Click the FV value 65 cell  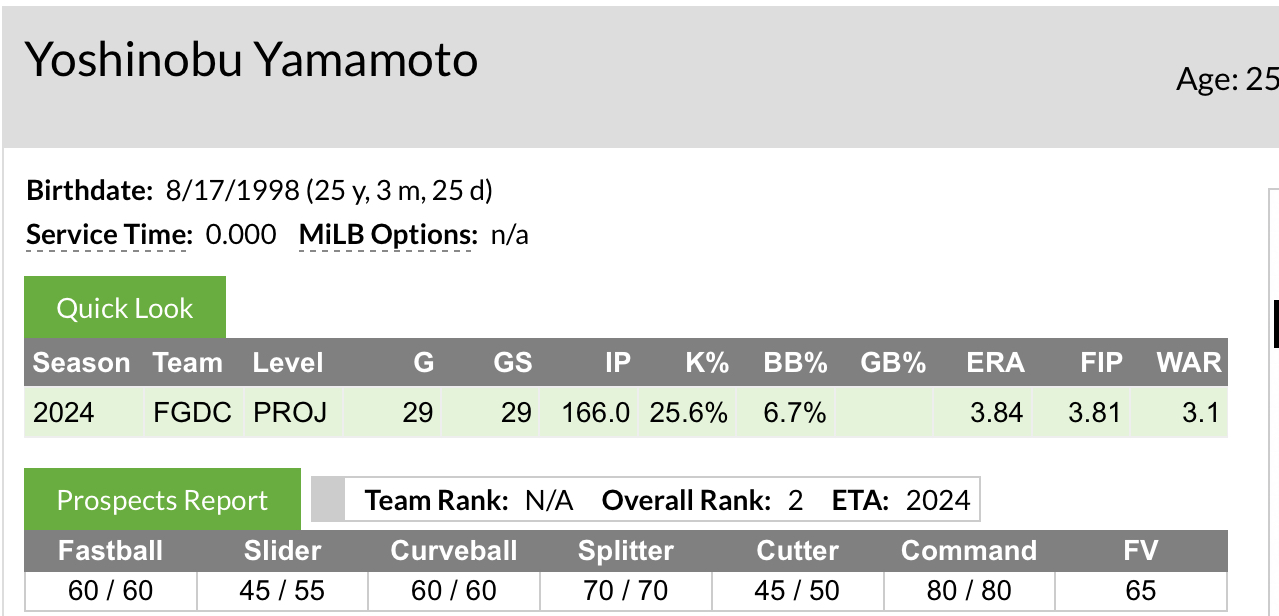tap(1140, 590)
